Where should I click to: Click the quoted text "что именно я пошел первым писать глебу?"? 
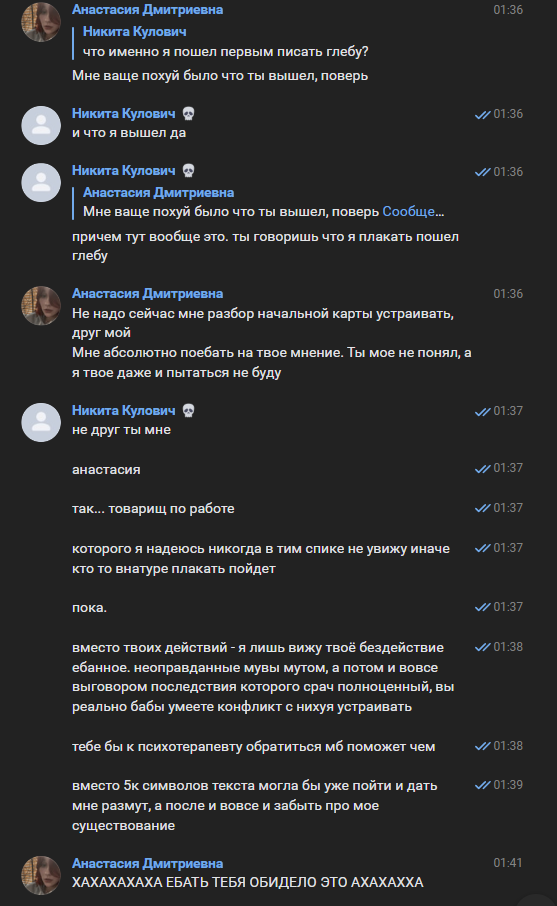pos(225,51)
